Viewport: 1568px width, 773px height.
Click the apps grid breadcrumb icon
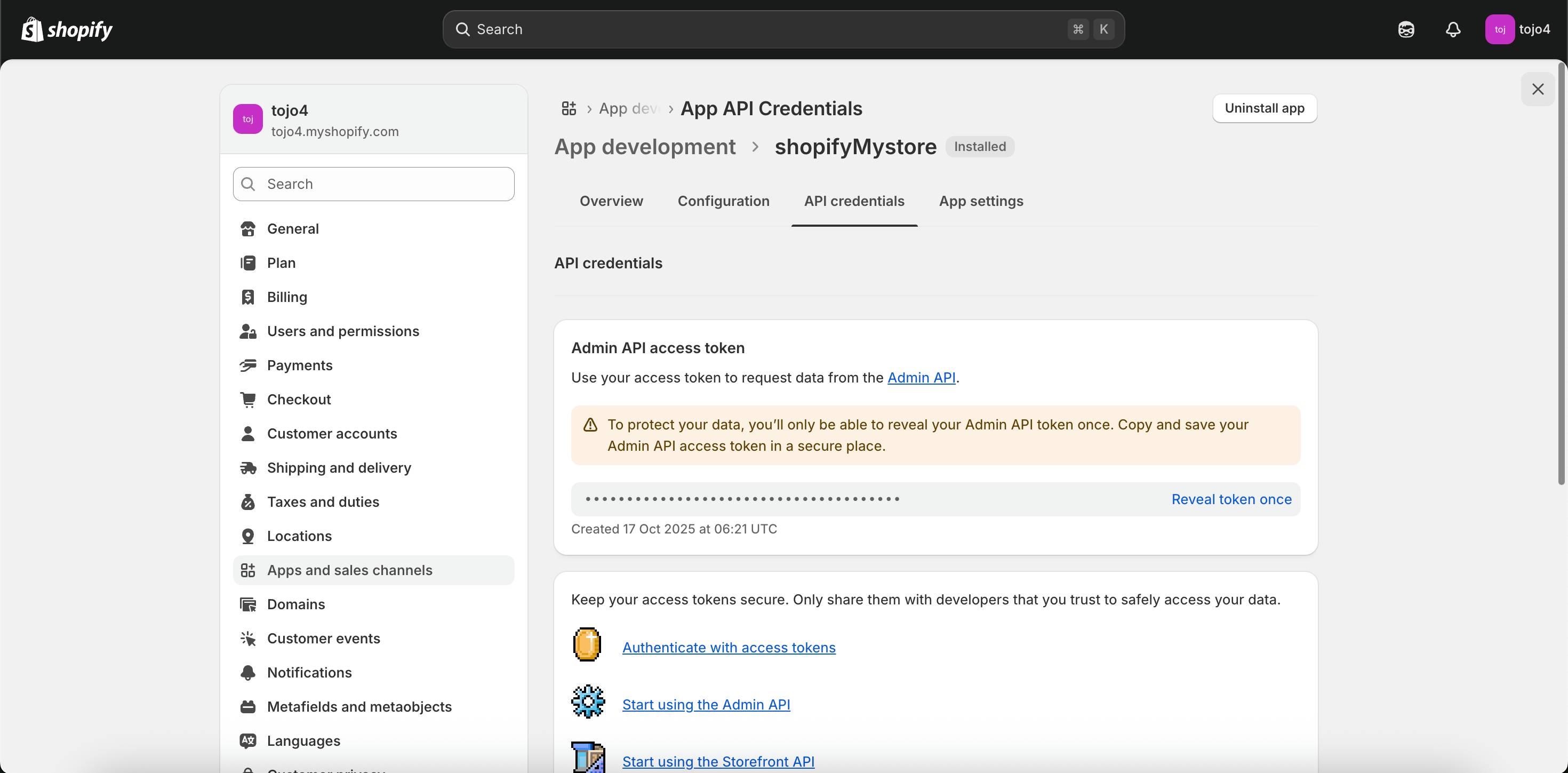(x=569, y=108)
